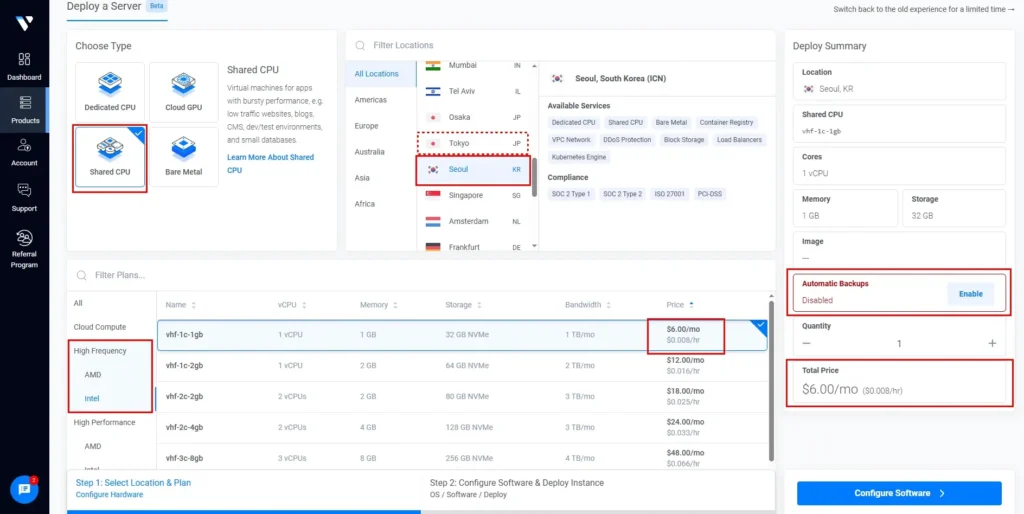Decrease quantity with the minus icon

(807, 344)
